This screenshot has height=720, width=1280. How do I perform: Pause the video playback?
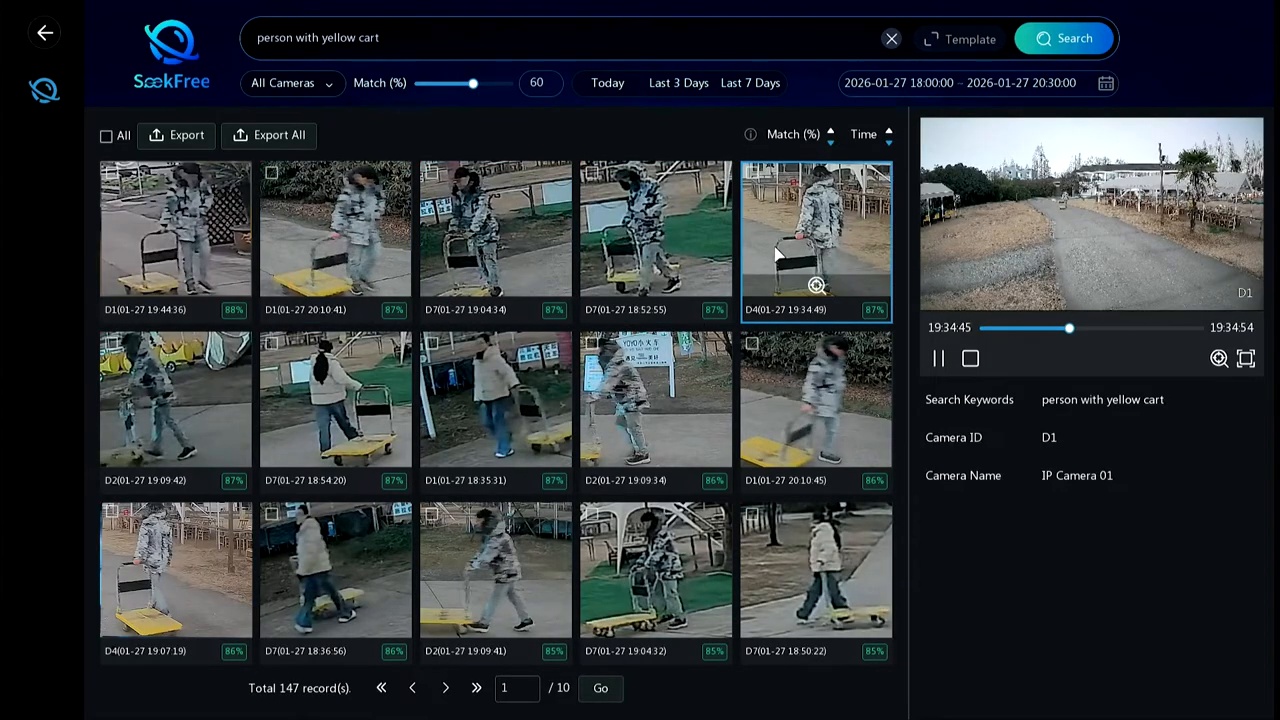[939, 358]
